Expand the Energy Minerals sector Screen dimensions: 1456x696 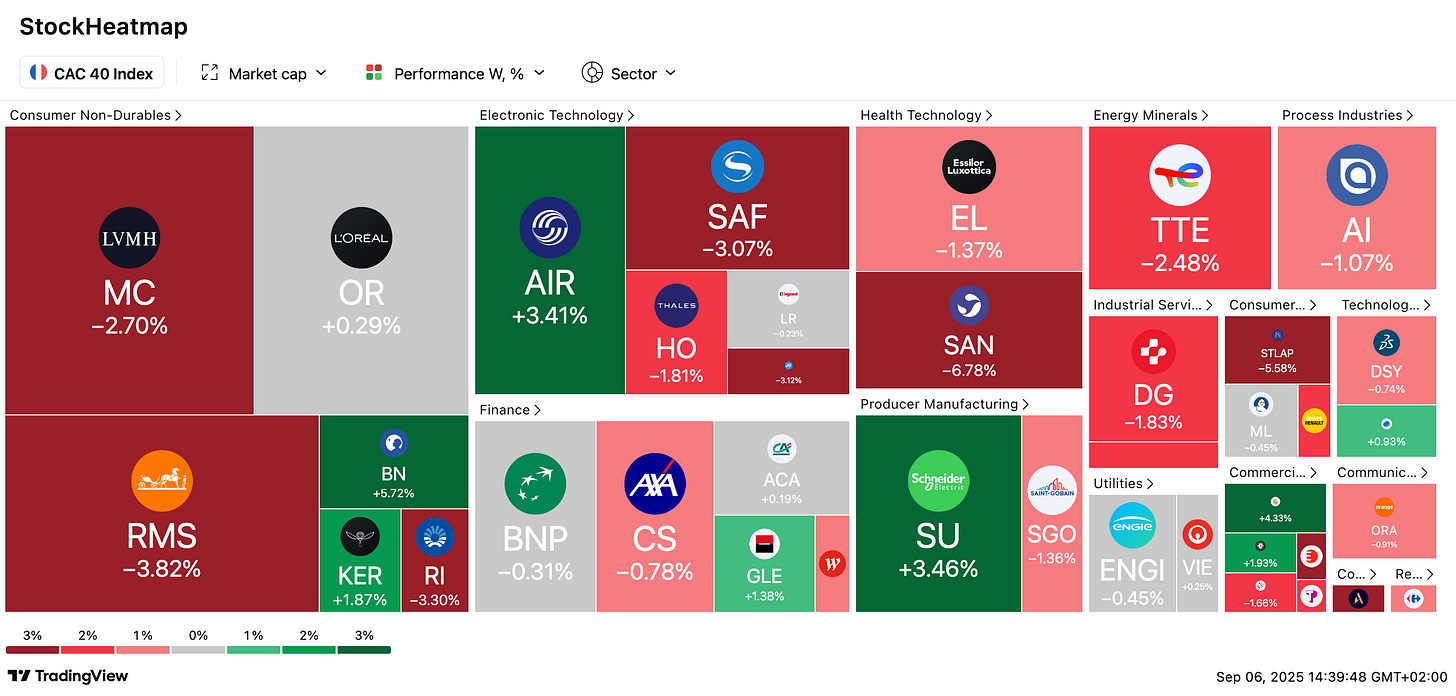point(1151,115)
